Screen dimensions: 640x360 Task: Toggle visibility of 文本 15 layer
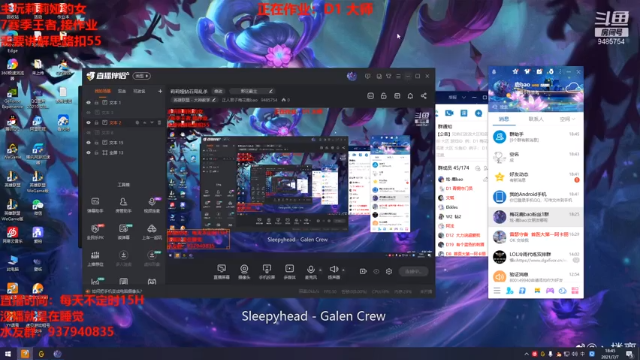coord(89,142)
